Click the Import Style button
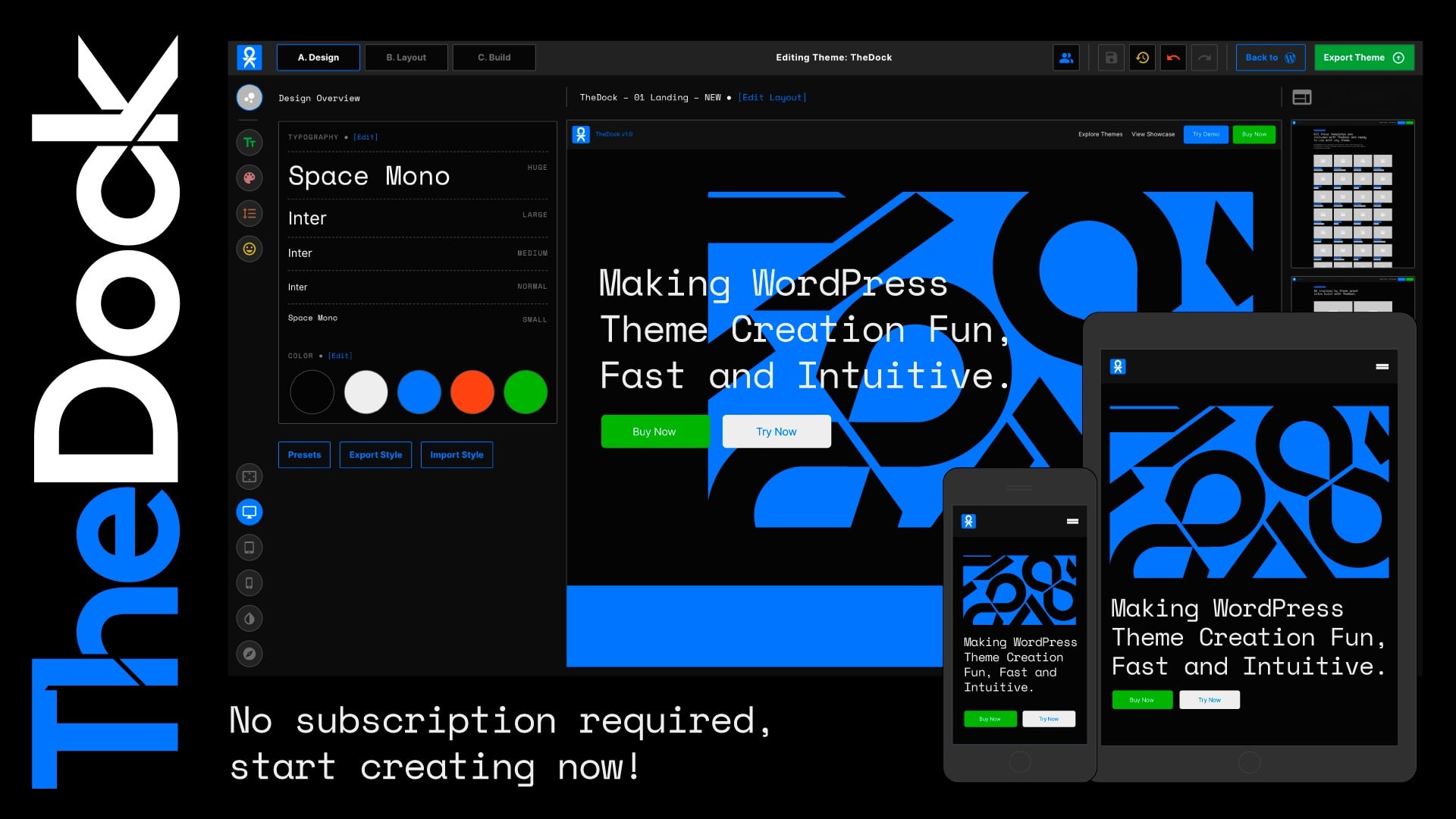1456x819 pixels. [456, 455]
